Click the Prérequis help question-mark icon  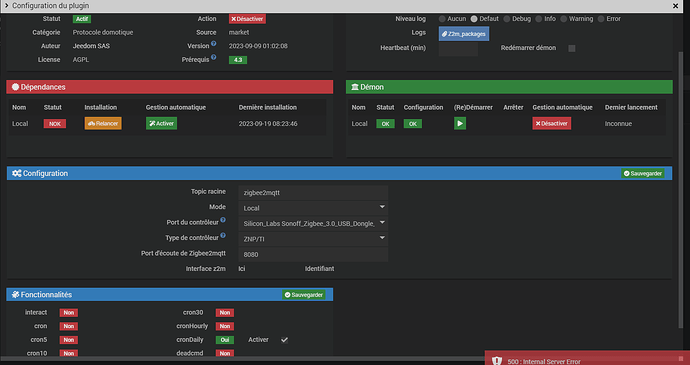click(x=213, y=57)
